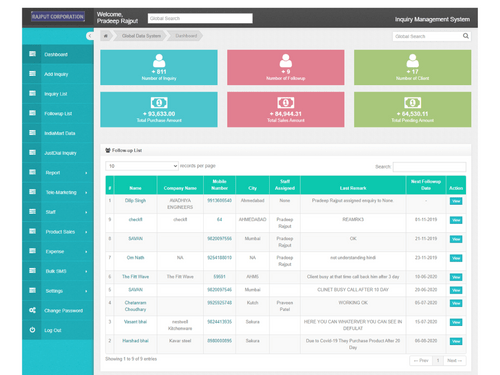Click the Expense sidebar icon
The image size is (500, 375).
point(32,251)
